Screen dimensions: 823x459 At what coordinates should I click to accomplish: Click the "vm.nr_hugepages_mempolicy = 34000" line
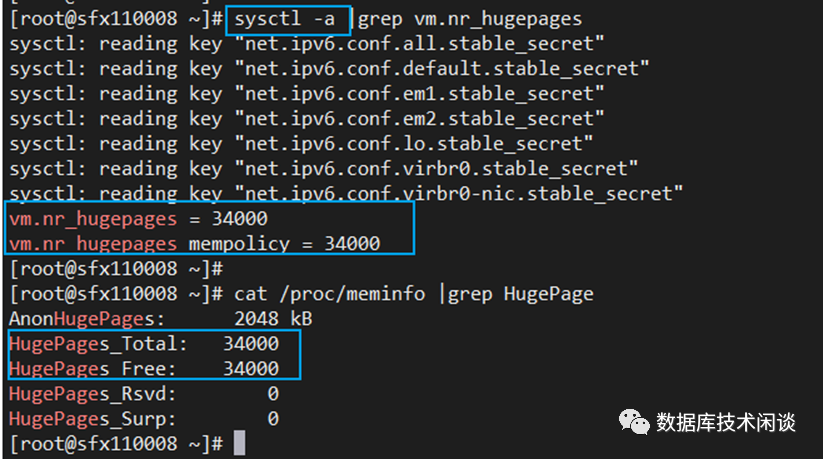point(194,243)
